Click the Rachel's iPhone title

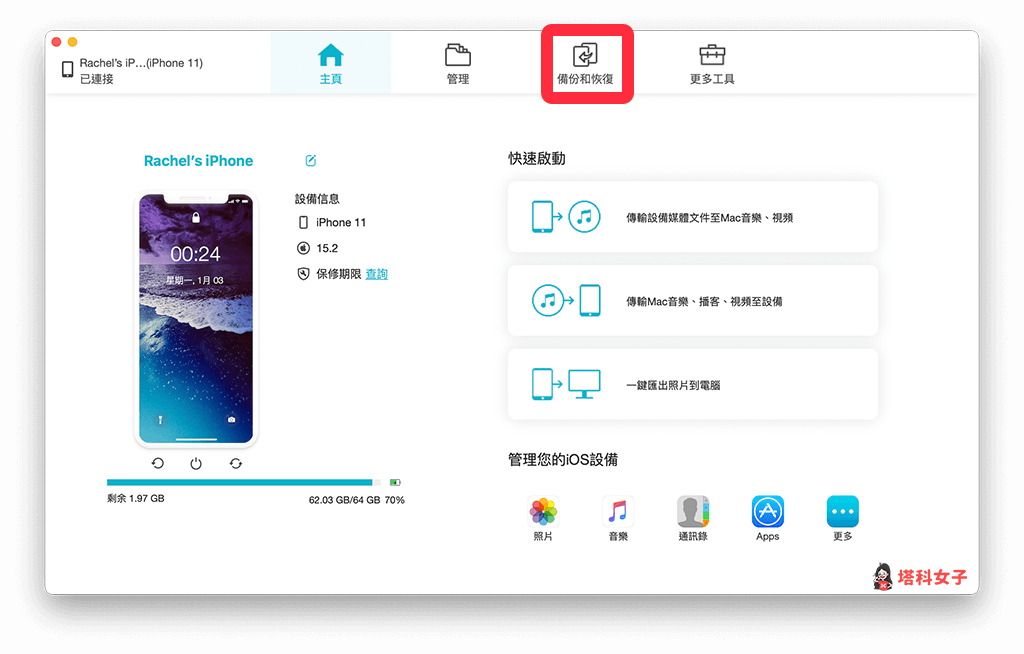coord(199,161)
